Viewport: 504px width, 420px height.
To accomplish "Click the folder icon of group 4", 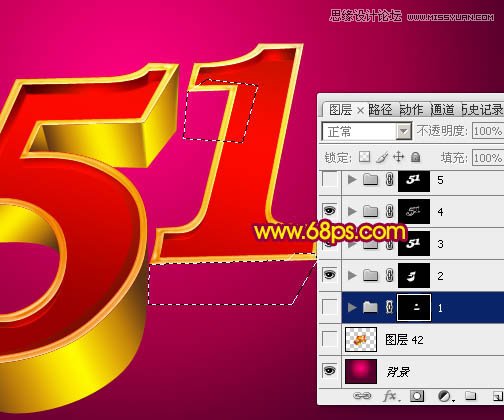I will pyautogui.click(x=370, y=211).
